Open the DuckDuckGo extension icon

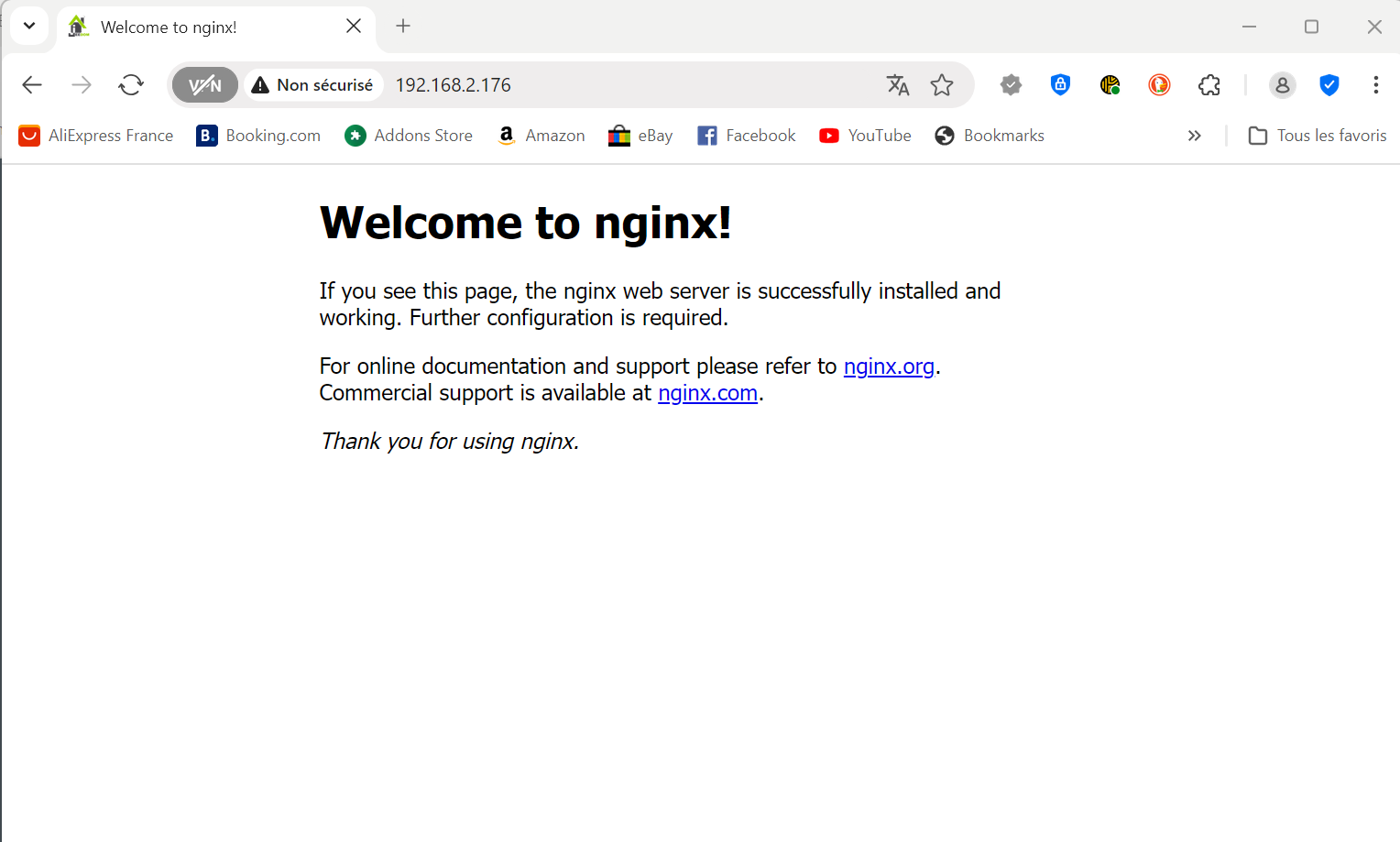(x=1159, y=85)
